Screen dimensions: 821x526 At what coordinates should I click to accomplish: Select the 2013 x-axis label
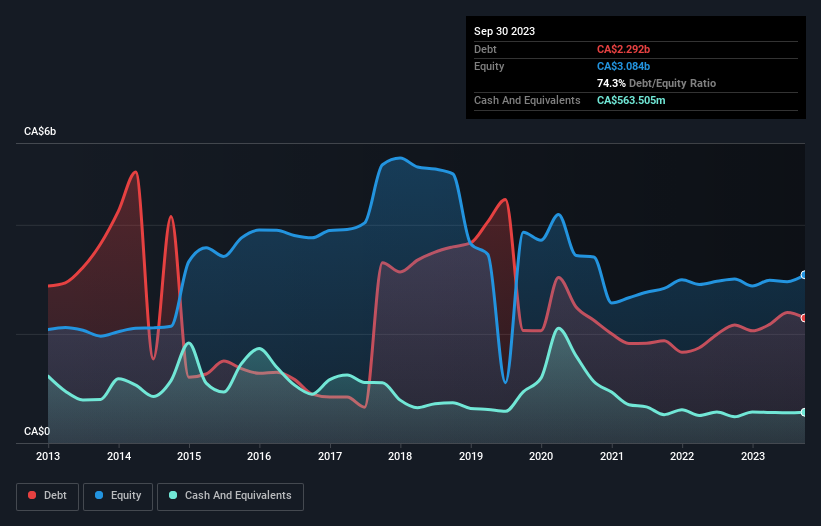48,456
